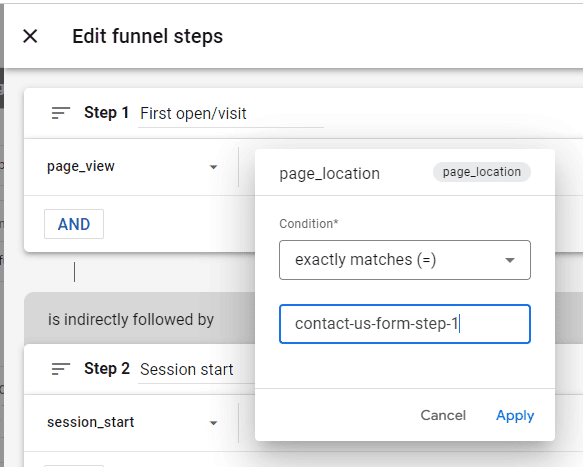This screenshot has width=583, height=467.
Task: Edit the Session start step name
Action: (196, 370)
